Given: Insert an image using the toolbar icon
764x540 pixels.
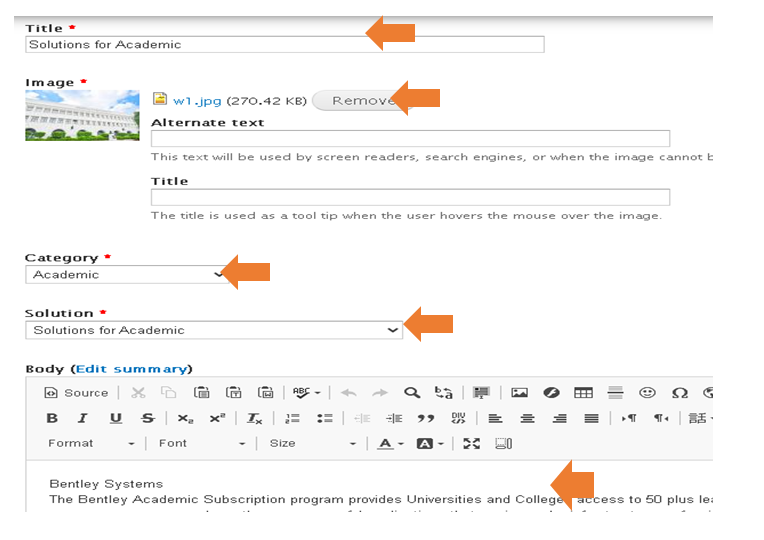Looking at the screenshot, I should [519, 393].
